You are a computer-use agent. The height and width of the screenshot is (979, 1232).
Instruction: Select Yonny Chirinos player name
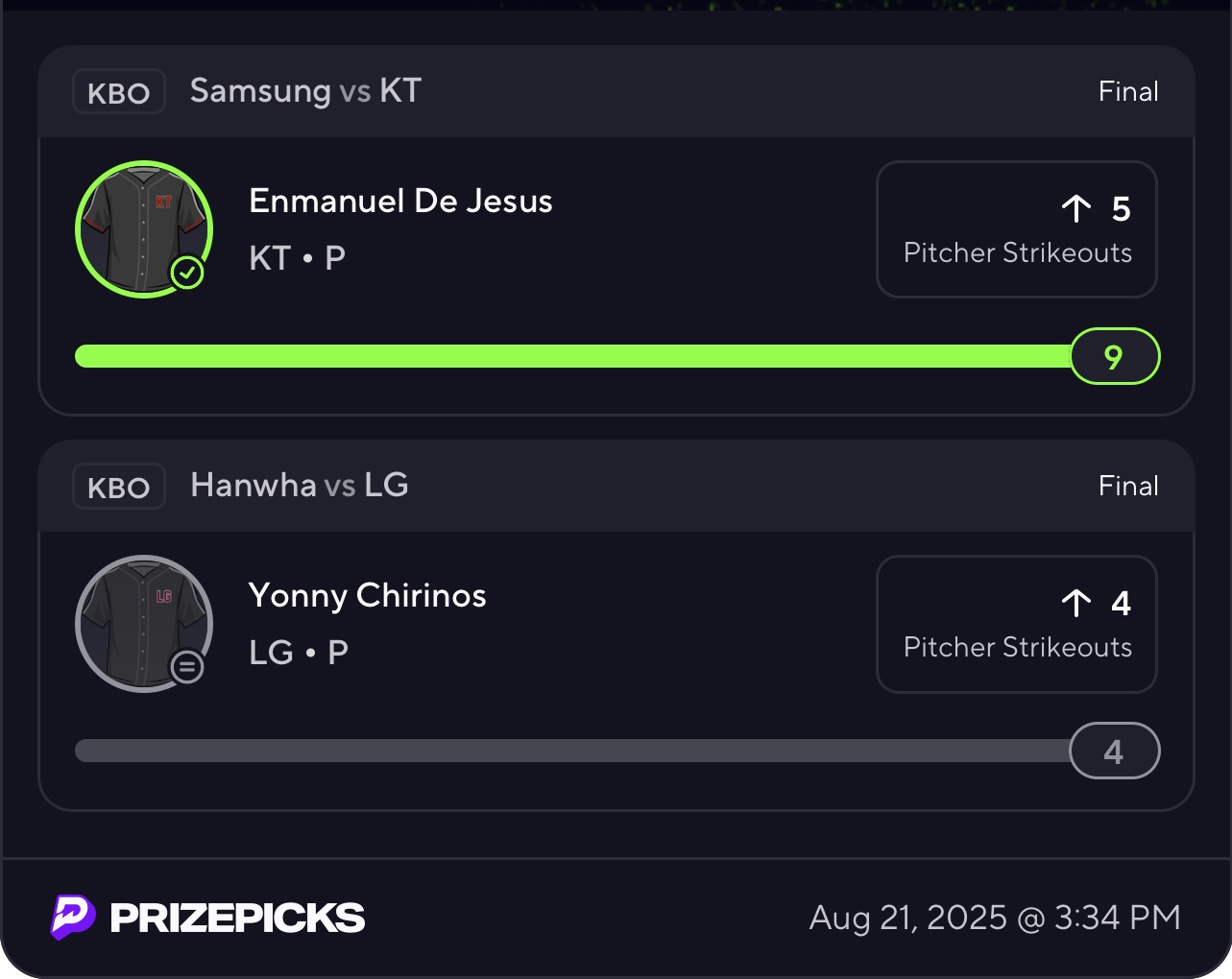coord(367,596)
